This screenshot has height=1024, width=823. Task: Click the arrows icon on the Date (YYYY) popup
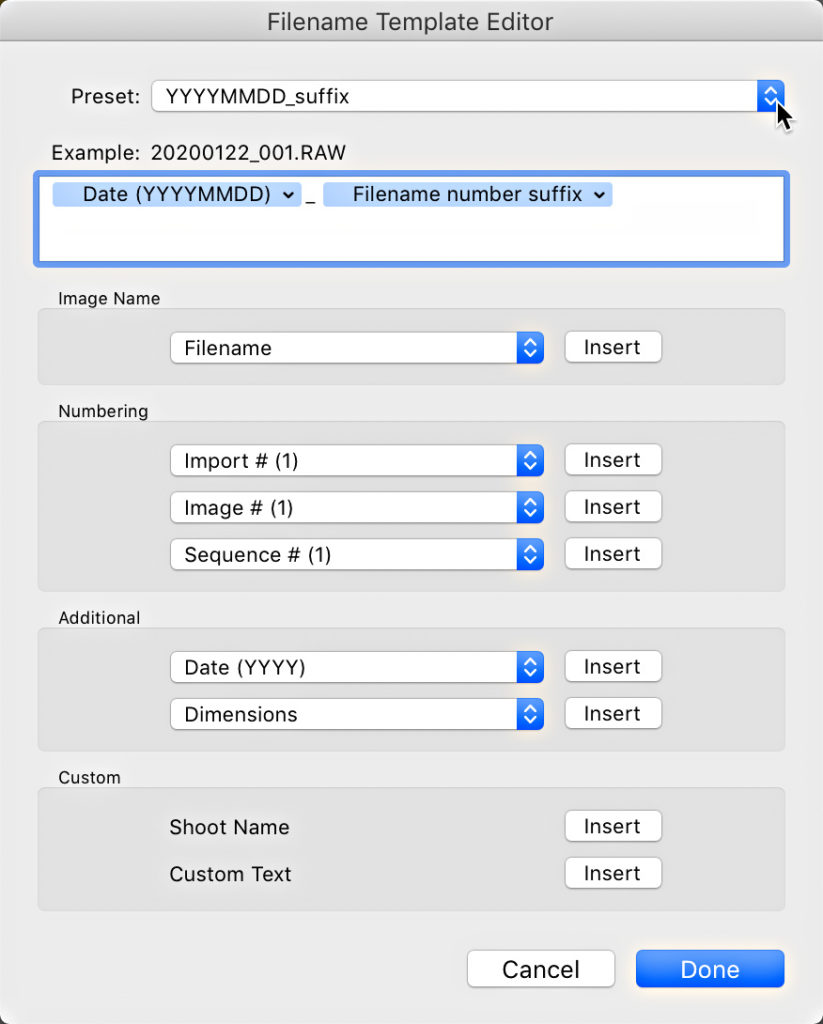coord(531,667)
